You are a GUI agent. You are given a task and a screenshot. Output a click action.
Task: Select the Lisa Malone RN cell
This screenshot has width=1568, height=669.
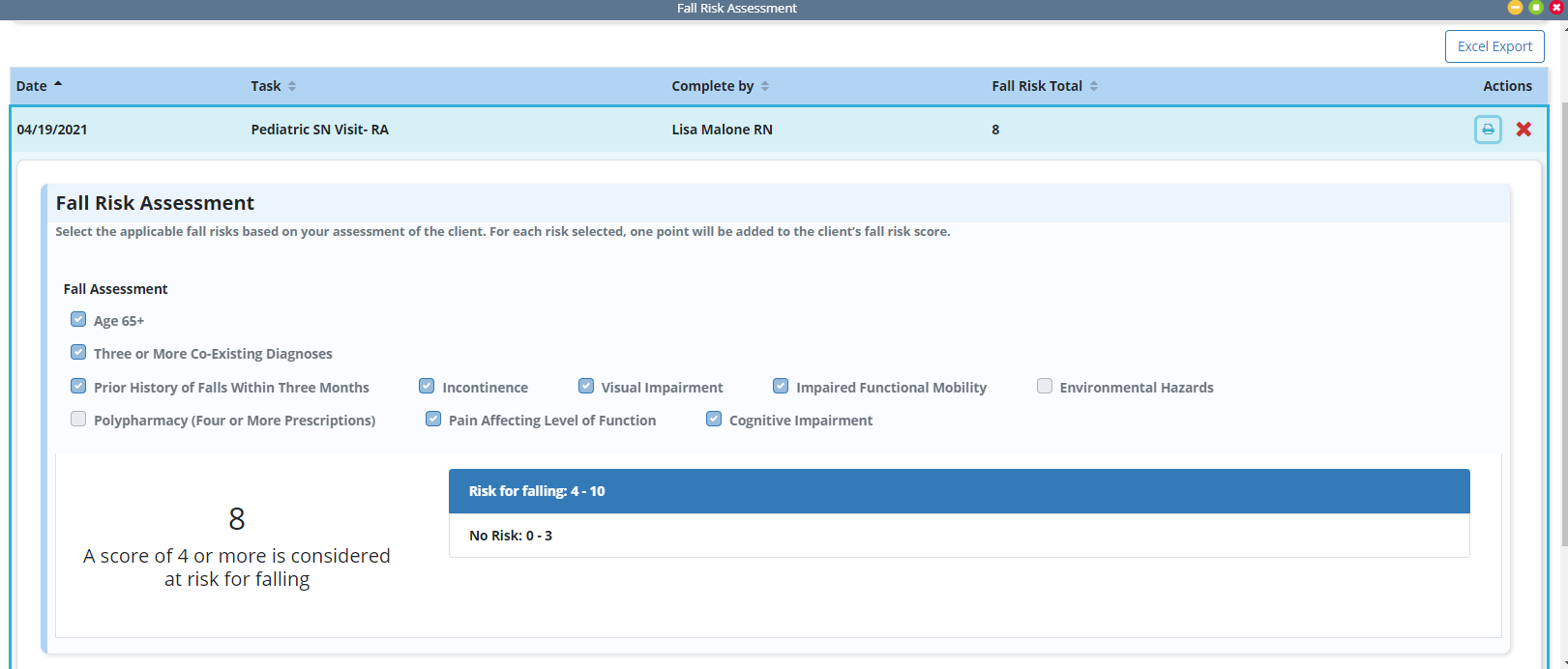pos(723,130)
